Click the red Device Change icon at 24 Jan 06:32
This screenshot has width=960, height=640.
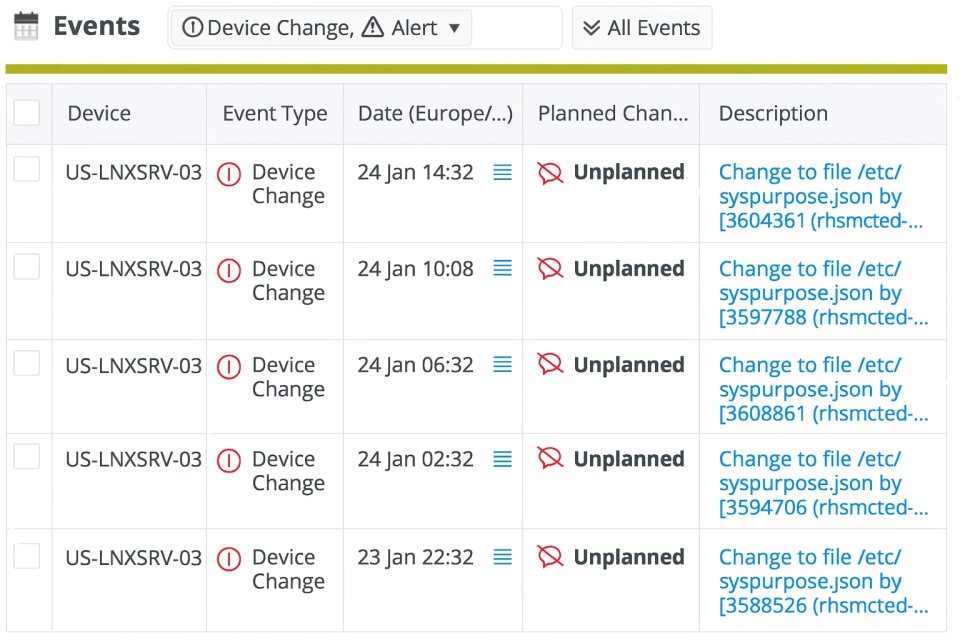[229, 367]
